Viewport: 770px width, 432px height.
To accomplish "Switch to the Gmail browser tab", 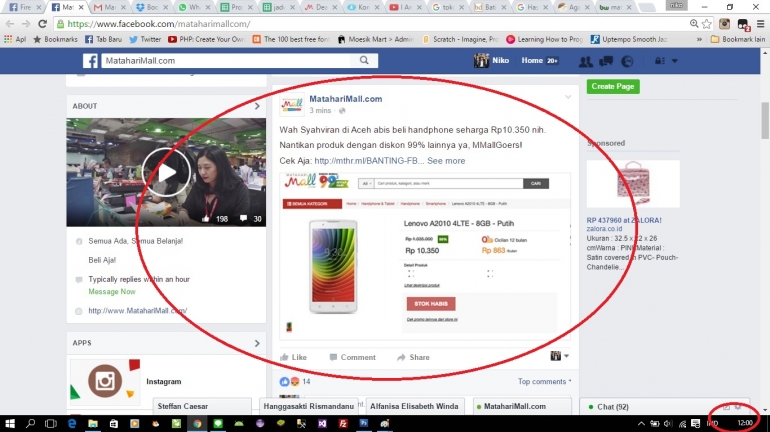I will tap(110, 7).
